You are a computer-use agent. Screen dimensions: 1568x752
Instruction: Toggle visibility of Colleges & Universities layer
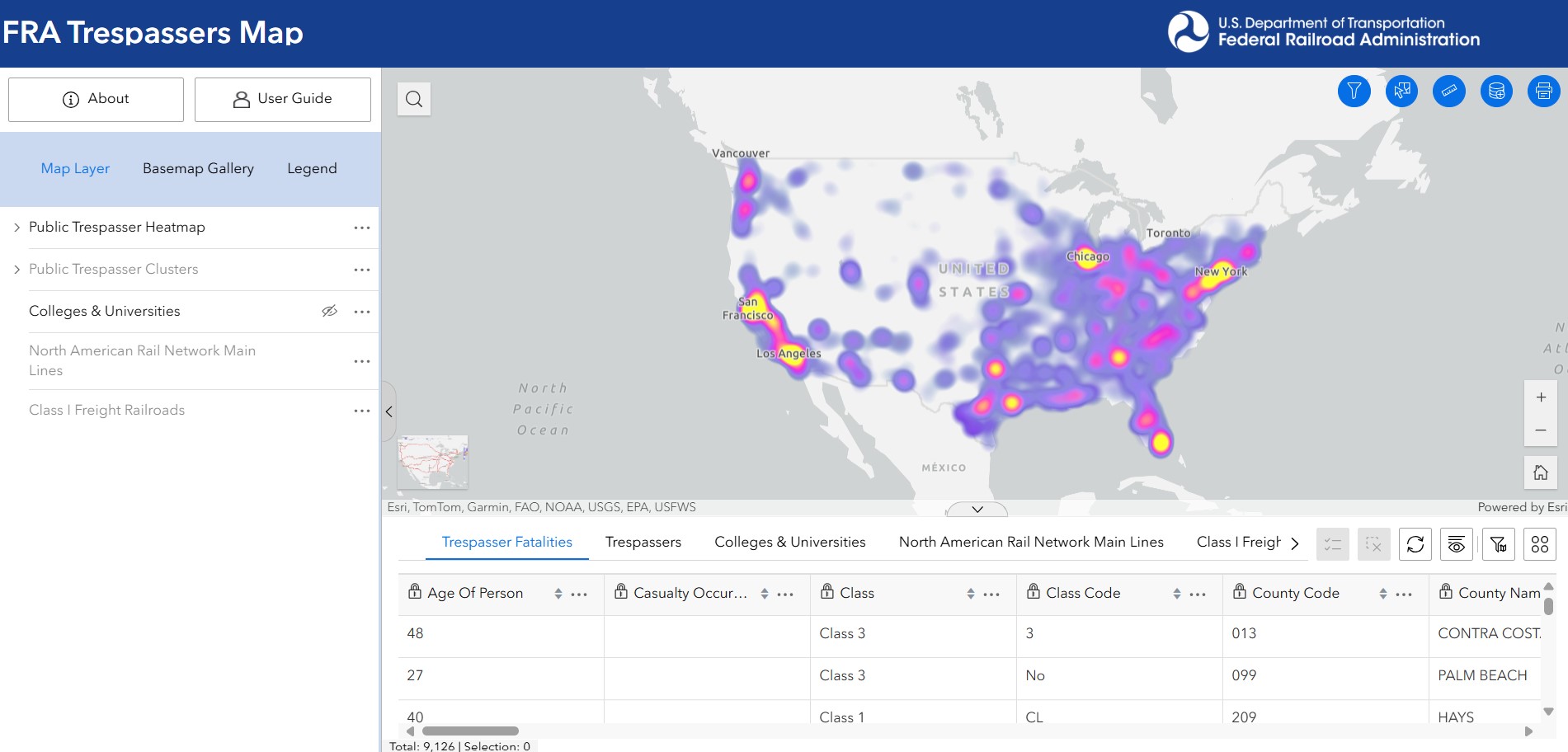330,311
